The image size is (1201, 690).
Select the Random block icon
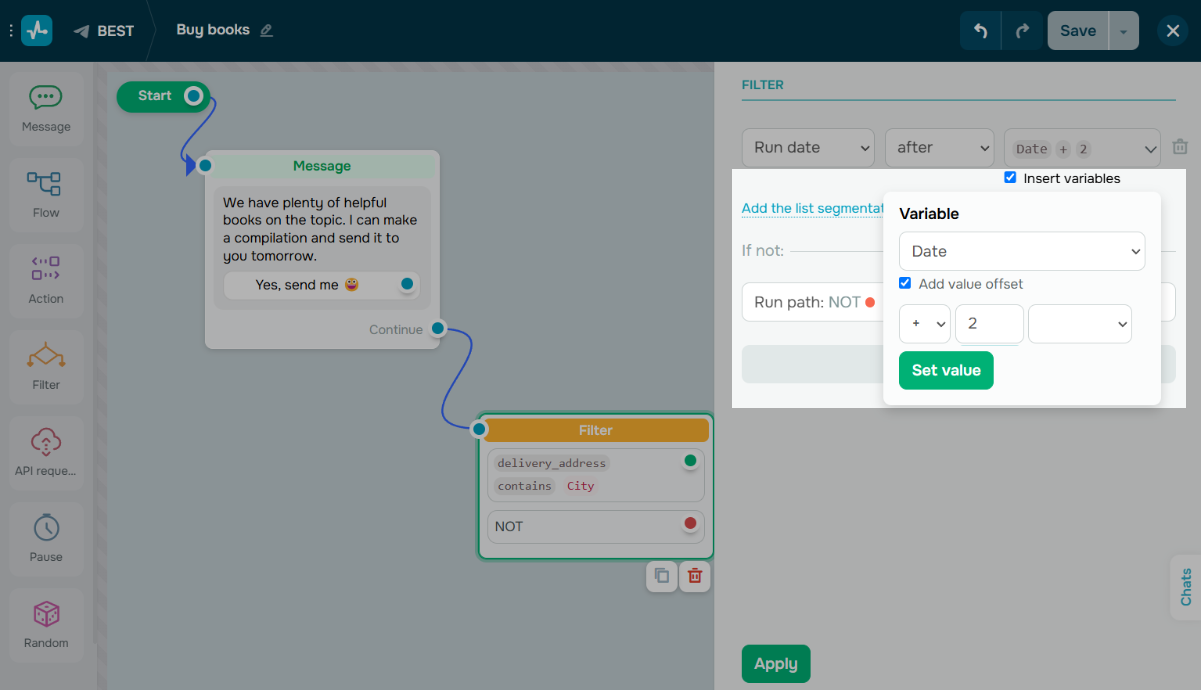pyautogui.click(x=46, y=624)
